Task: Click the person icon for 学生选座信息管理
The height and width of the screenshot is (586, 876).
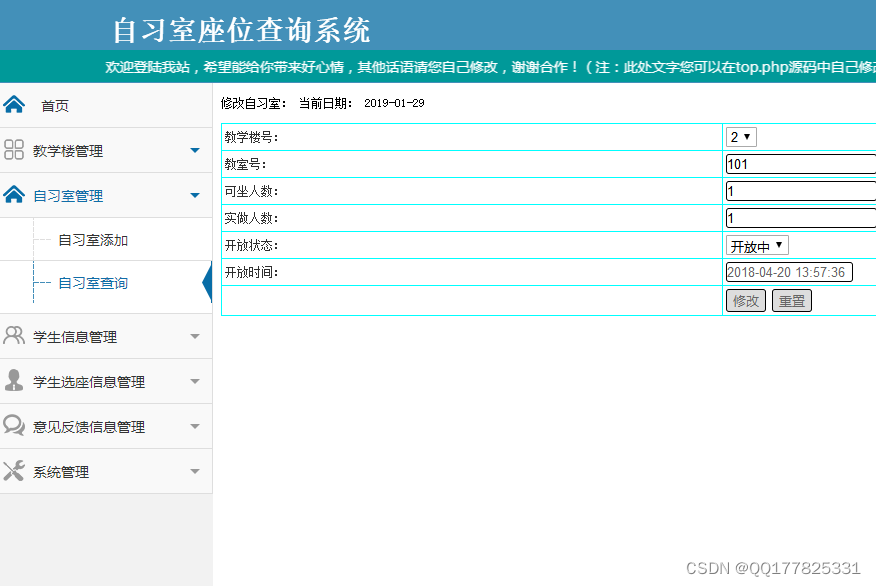Action: [x=14, y=380]
